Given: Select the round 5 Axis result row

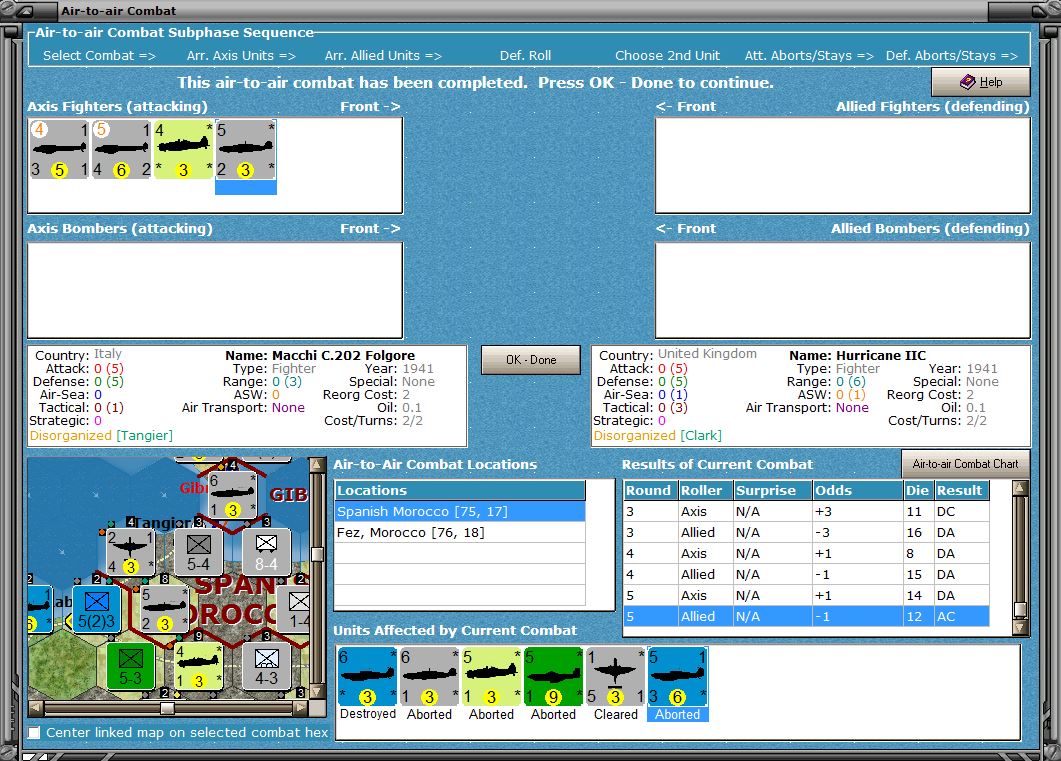Looking at the screenshot, I should [806, 595].
